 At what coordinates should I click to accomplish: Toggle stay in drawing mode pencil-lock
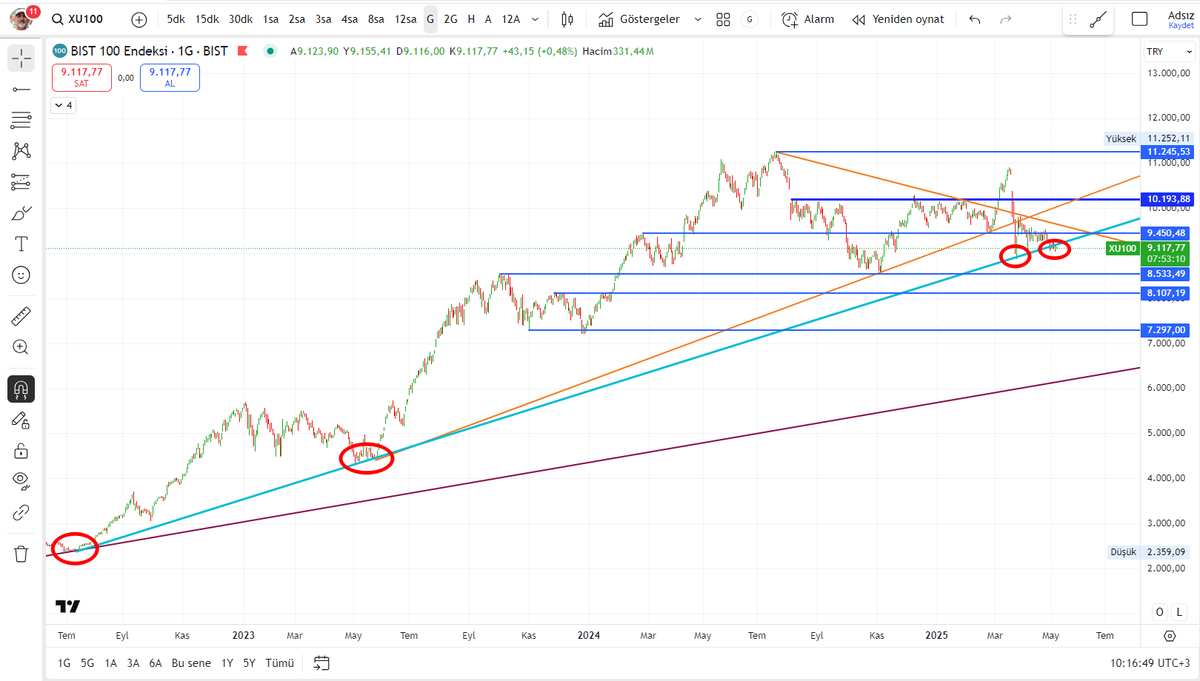click(x=21, y=420)
